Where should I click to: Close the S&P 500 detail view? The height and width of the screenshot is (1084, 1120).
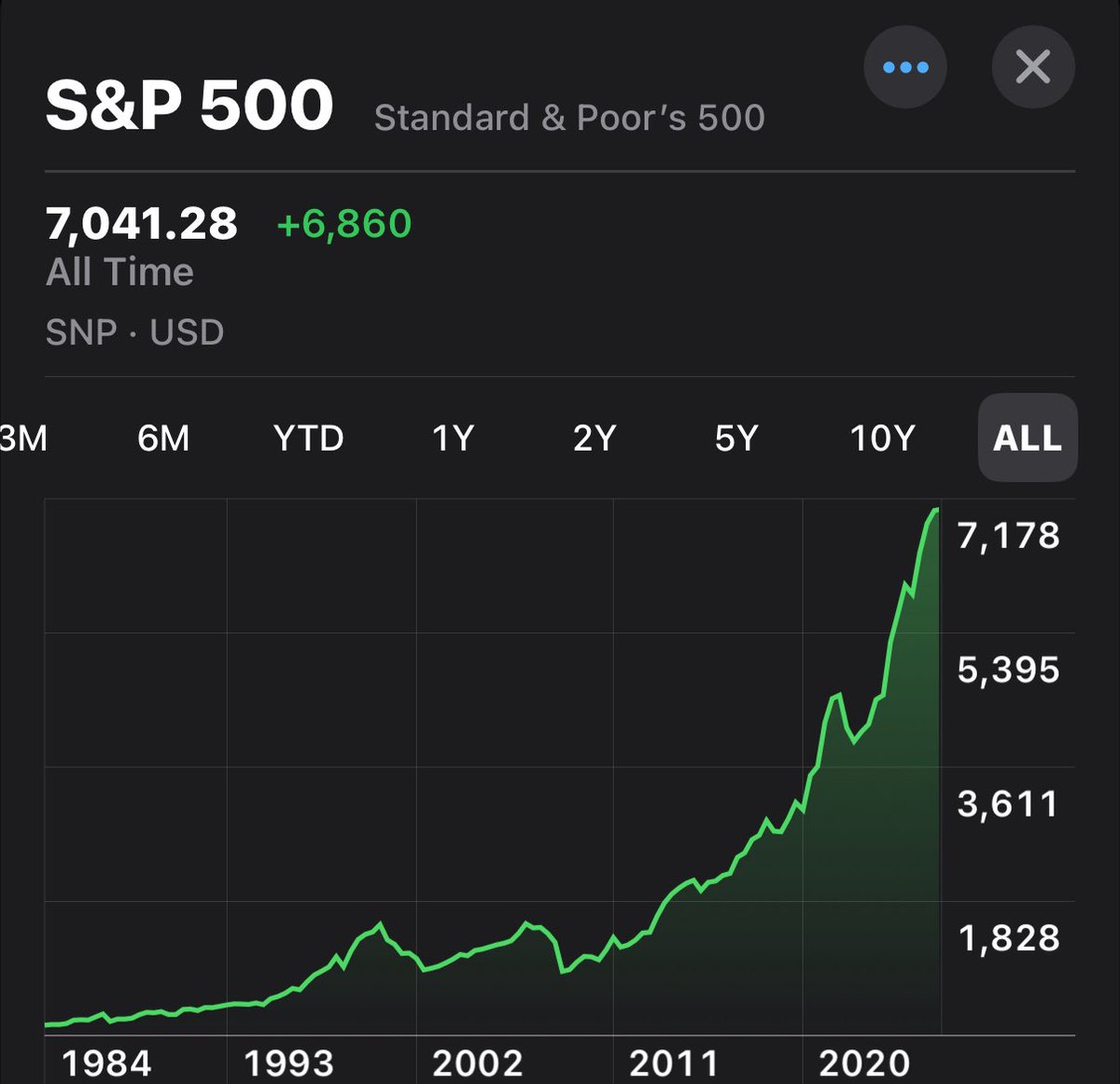coord(1032,67)
